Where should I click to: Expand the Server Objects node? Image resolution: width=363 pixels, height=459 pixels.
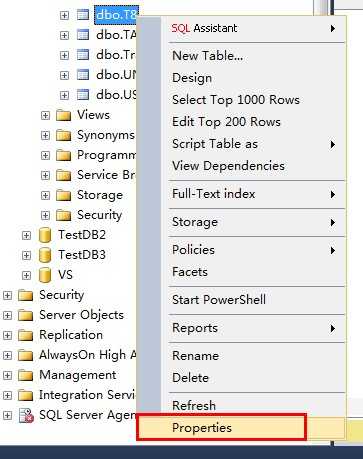pos(7,315)
